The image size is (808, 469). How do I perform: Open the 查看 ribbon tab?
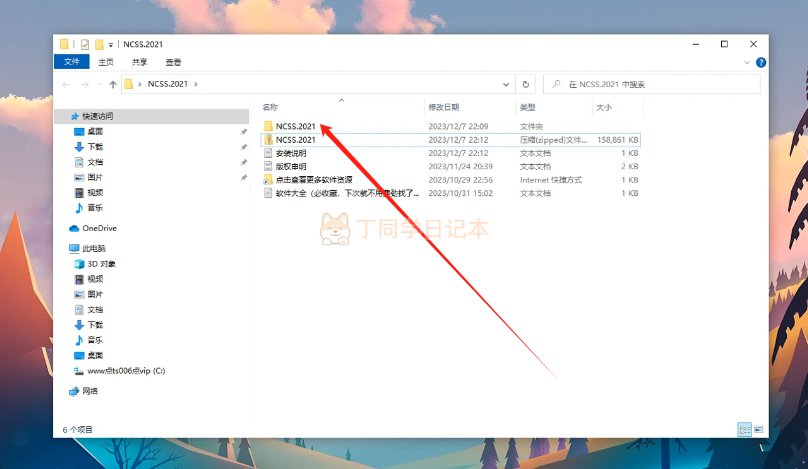173,62
